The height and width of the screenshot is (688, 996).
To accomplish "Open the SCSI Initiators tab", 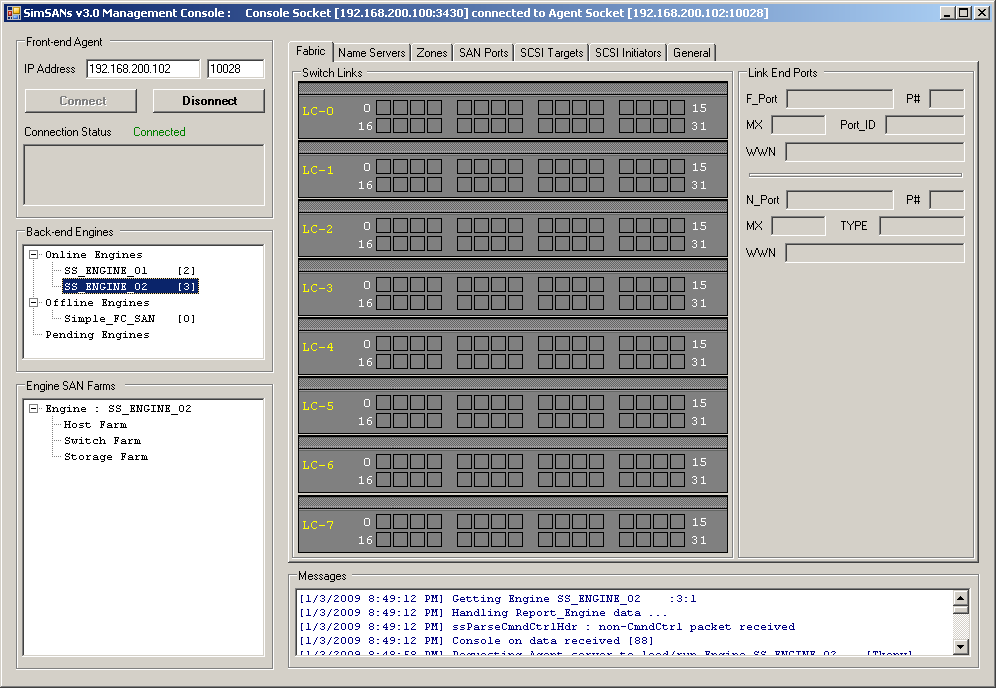I will [628, 53].
